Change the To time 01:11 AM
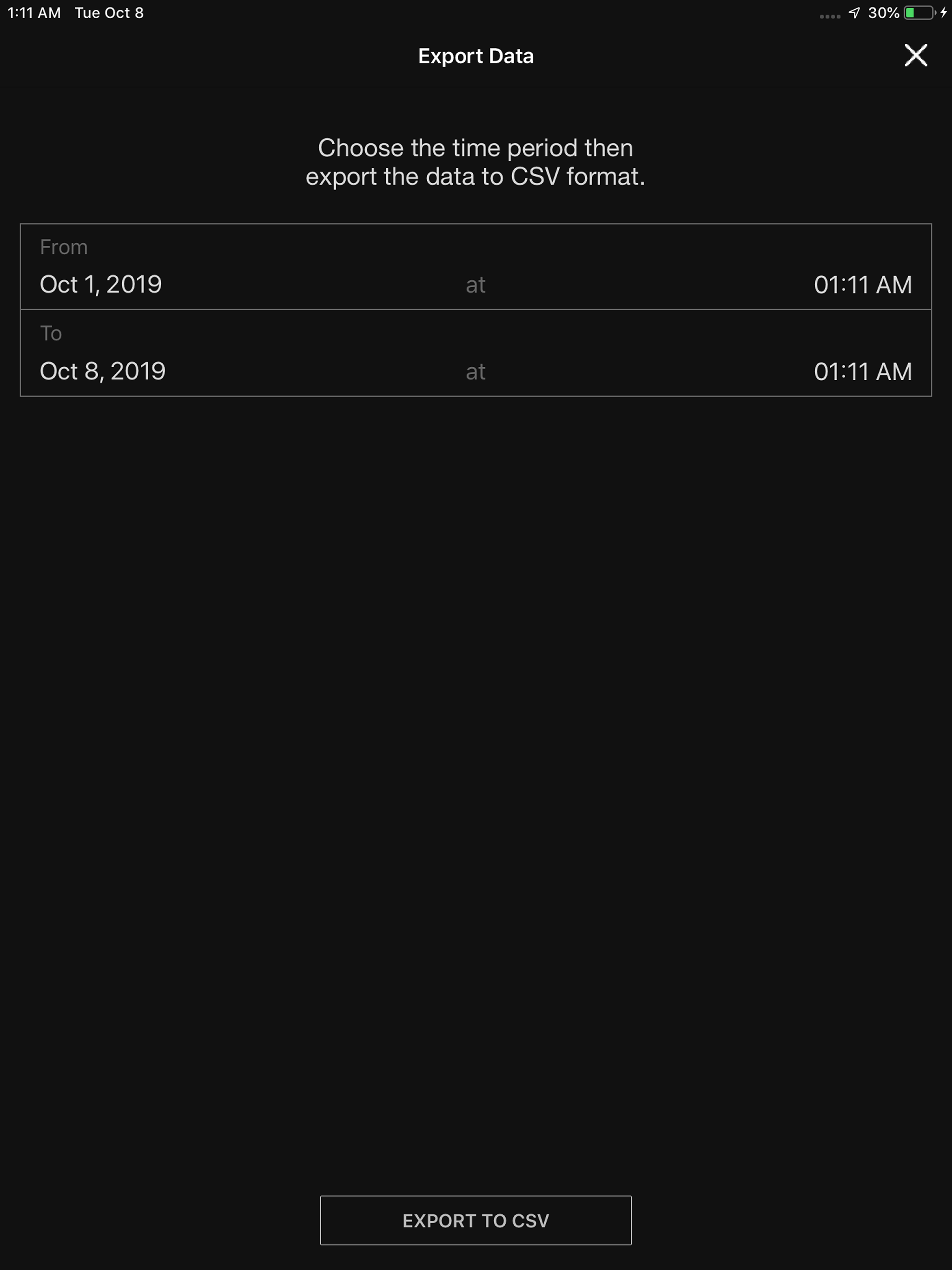The height and width of the screenshot is (1270, 952). point(862,371)
